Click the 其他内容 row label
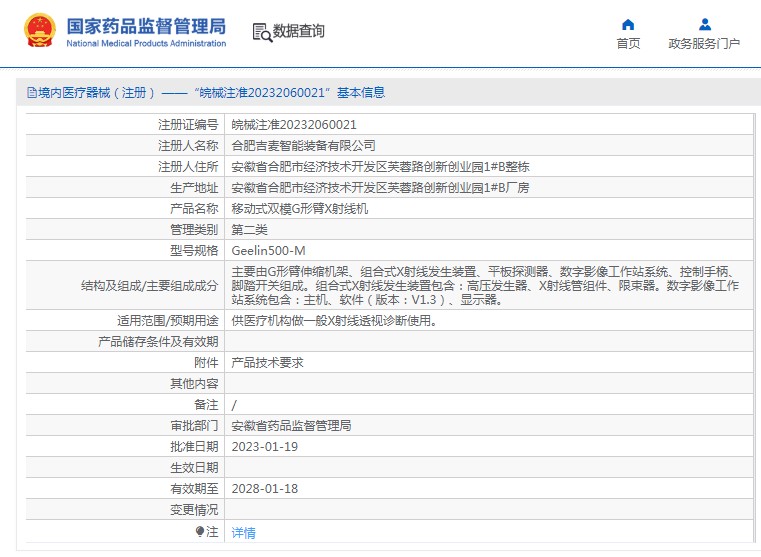Image resolution: width=761 pixels, height=557 pixels. coord(194,384)
